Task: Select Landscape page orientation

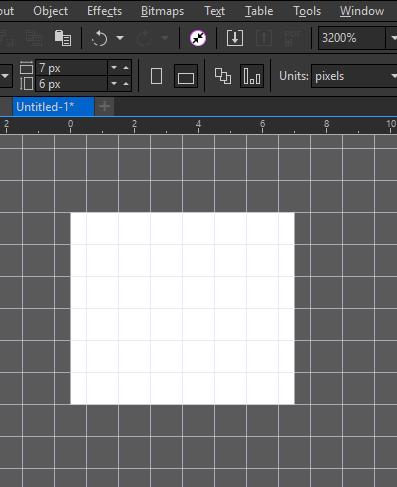Action: point(186,76)
